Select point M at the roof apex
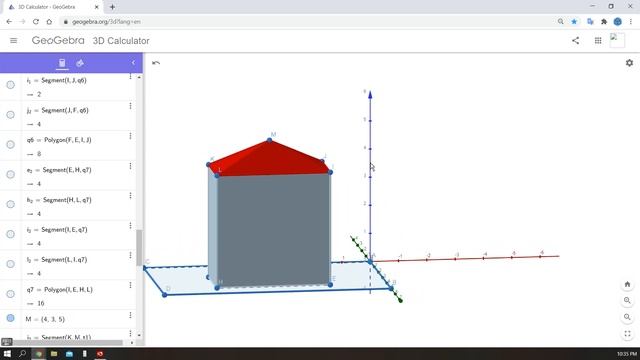The width and height of the screenshot is (640, 360). (269, 140)
